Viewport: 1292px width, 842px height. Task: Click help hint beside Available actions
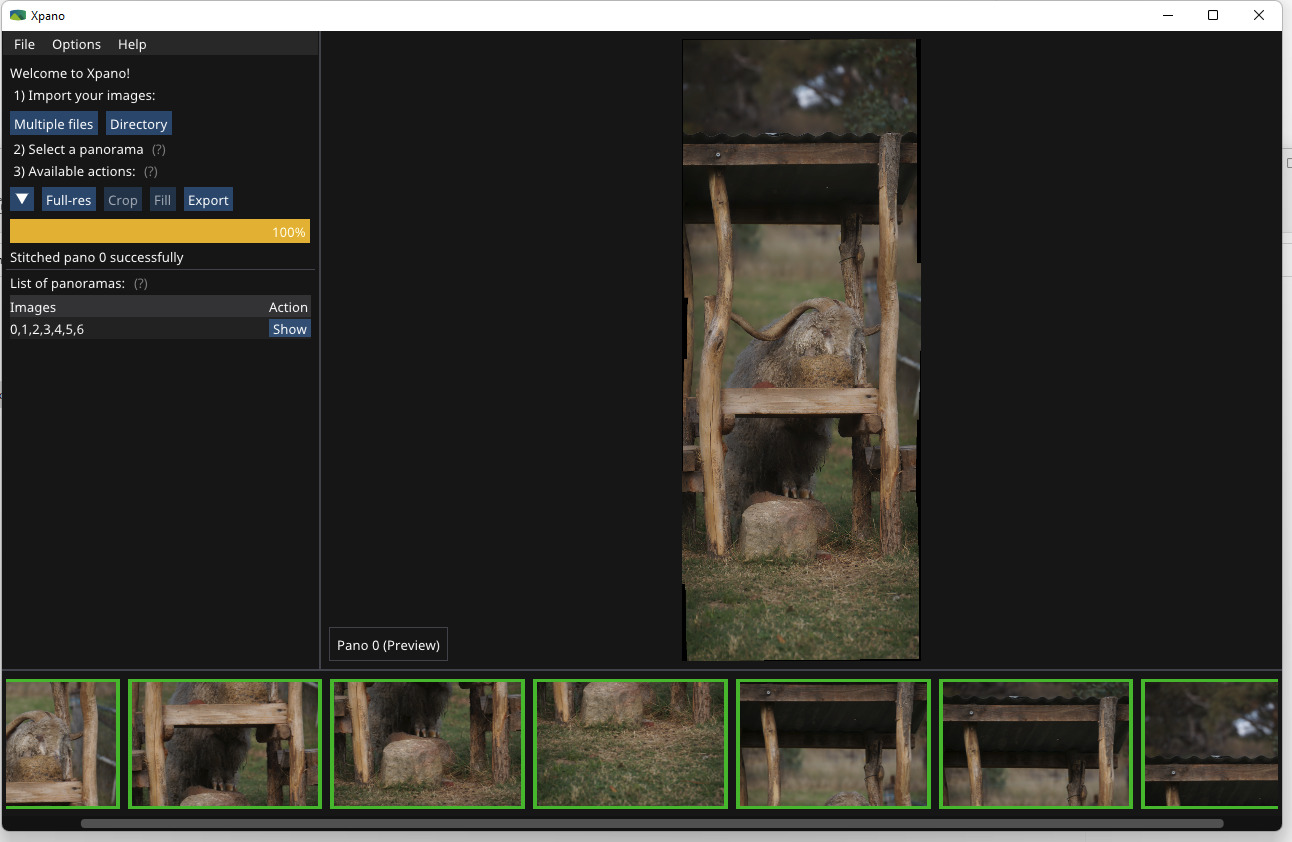[151, 172]
